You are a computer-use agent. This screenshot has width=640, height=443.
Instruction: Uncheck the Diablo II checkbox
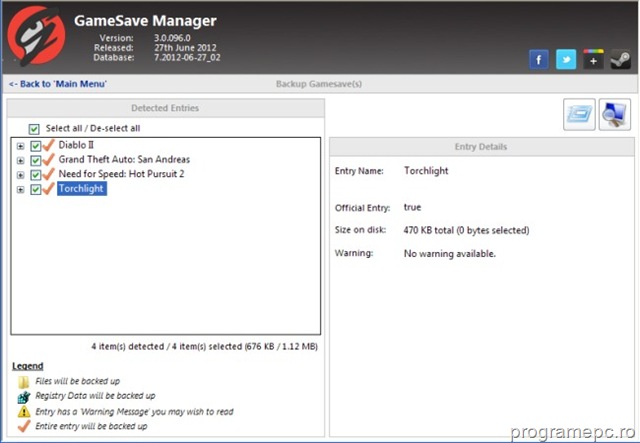[x=36, y=146]
